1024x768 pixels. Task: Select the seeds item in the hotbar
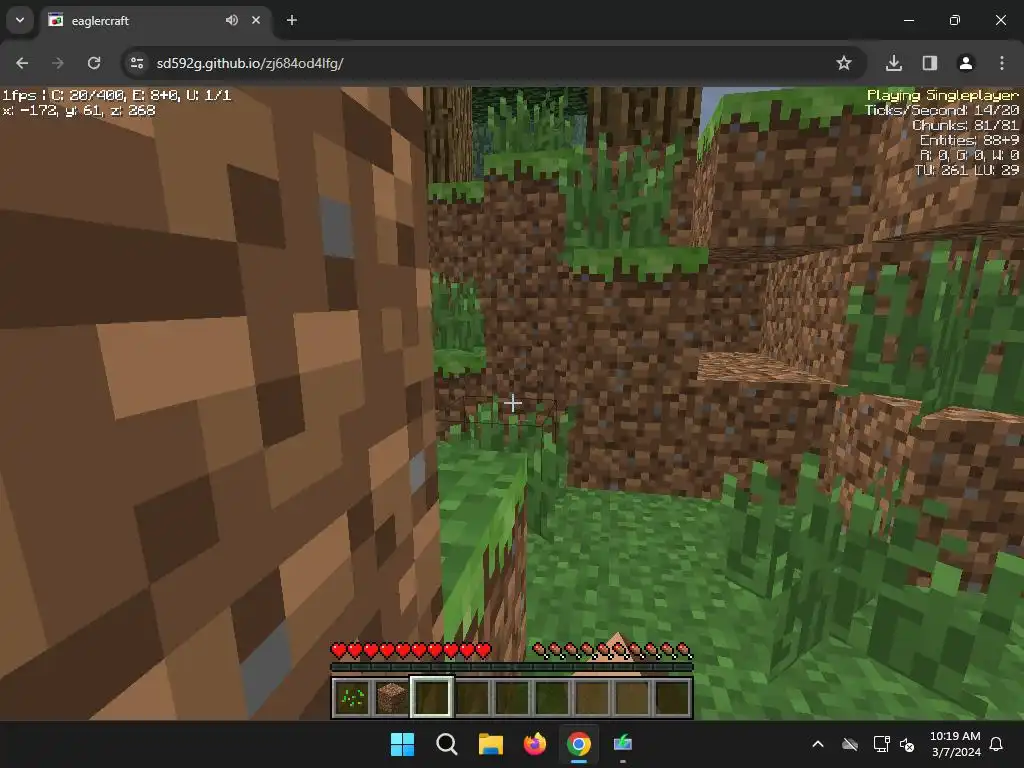point(353,697)
